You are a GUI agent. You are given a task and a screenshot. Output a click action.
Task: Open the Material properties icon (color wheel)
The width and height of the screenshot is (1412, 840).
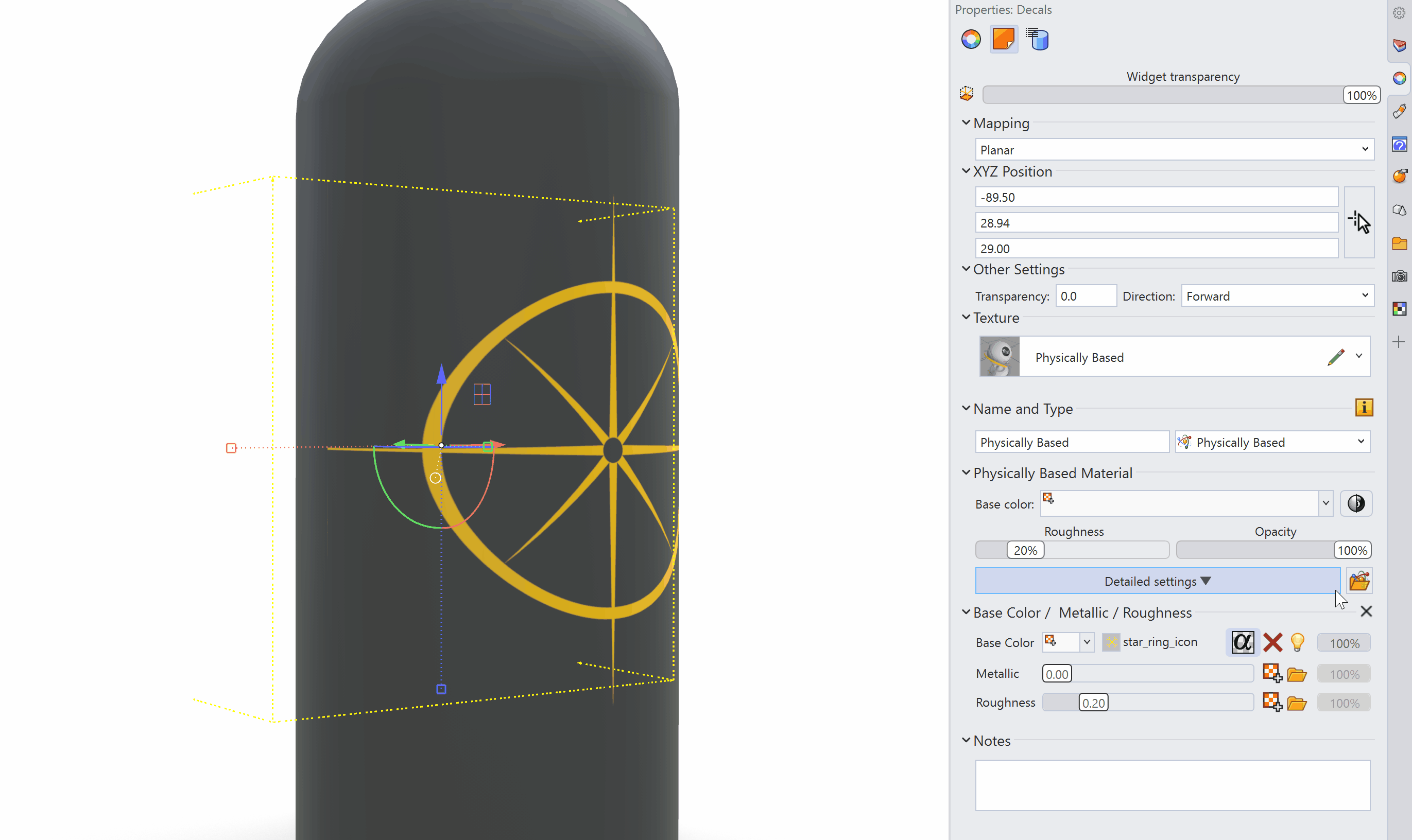[x=970, y=40]
